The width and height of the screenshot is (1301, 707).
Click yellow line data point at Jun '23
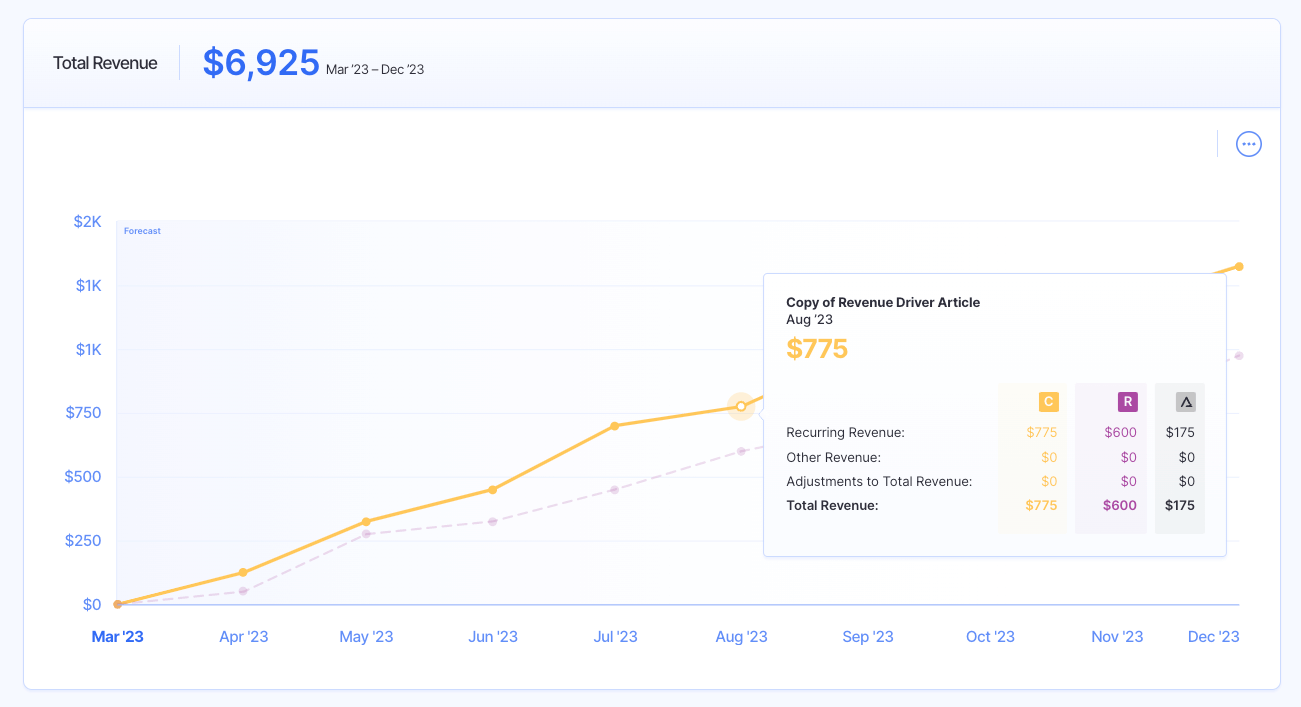coord(493,490)
